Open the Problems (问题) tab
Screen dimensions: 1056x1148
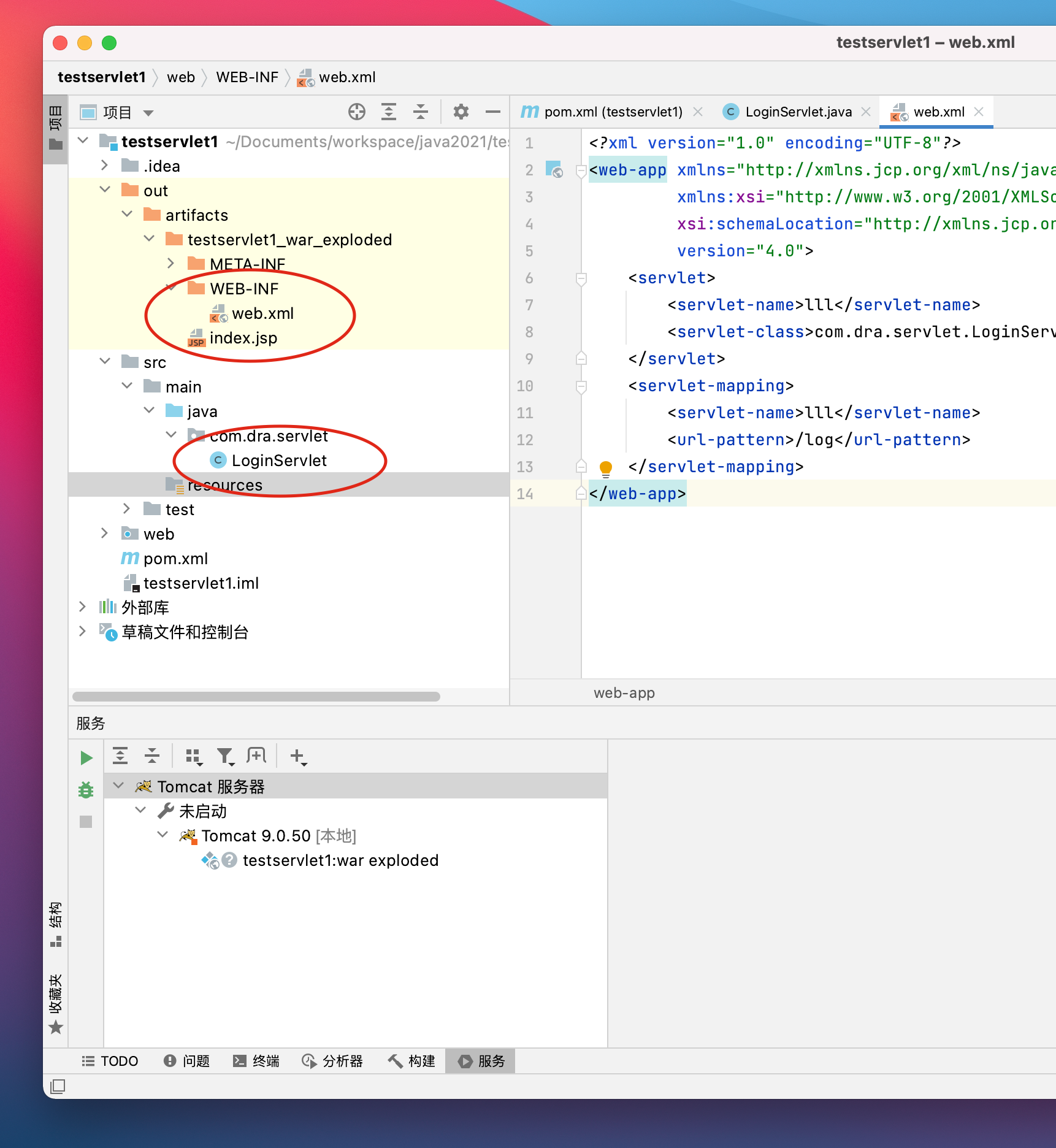coord(187,1061)
